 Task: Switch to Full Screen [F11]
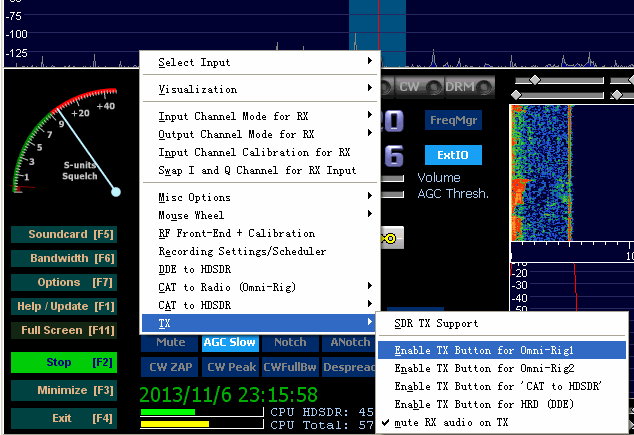64,330
